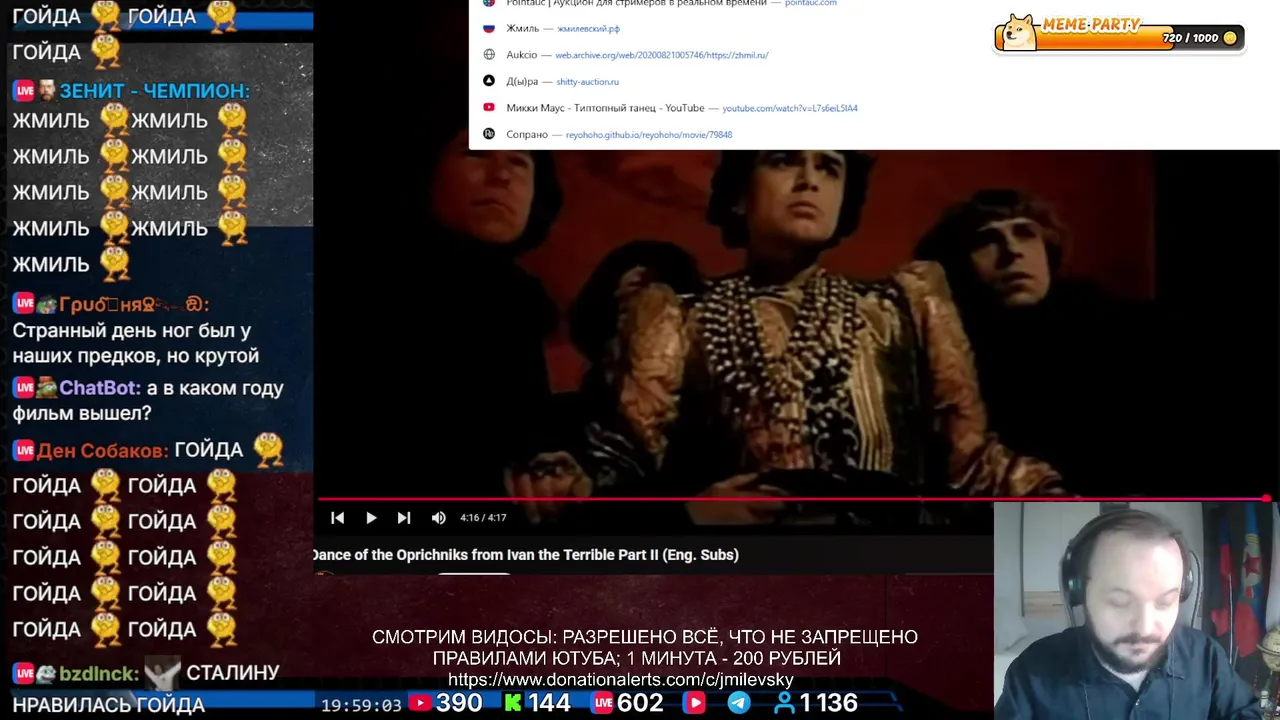Image resolution: width=1280 pixels, height=720 pixels.
Task: Click the Russian flag icon beside Жмиль
Action: [489, 28]
